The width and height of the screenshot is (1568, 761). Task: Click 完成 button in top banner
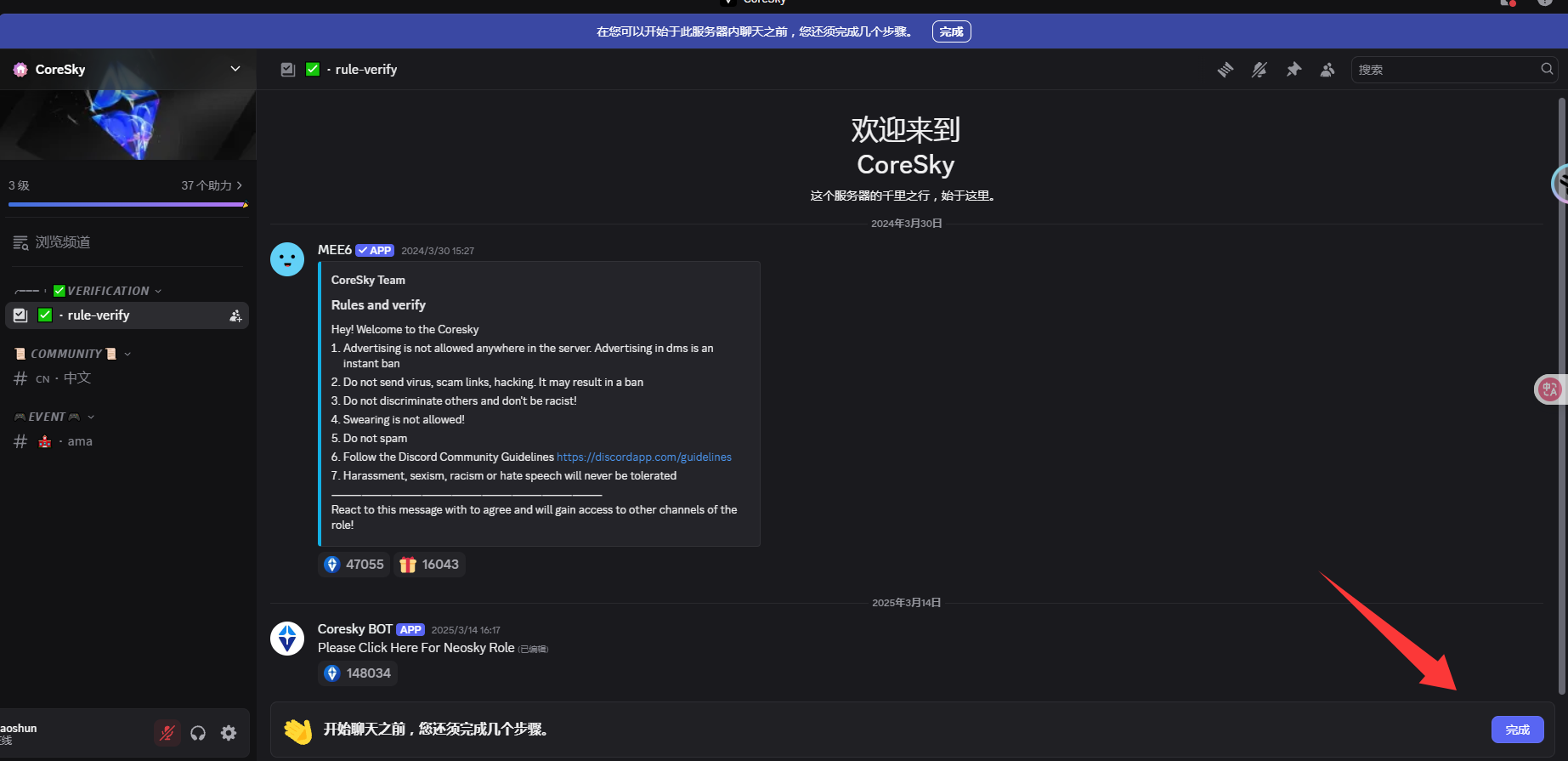coord(952,31)
